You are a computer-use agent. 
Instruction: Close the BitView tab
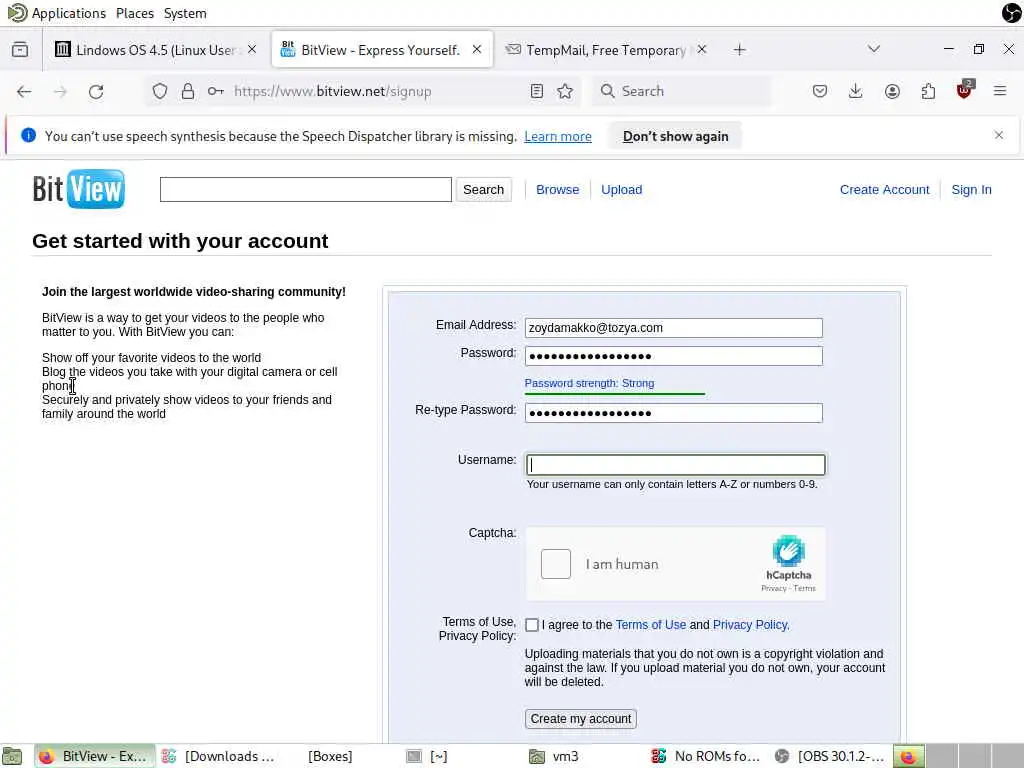click(477, 49)
